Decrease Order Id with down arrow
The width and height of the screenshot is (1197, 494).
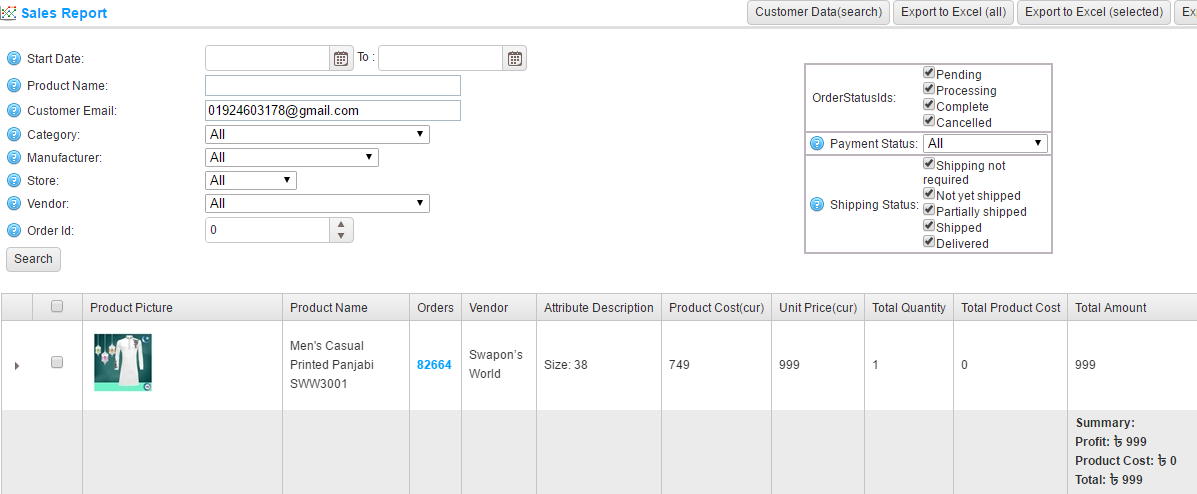340,236
